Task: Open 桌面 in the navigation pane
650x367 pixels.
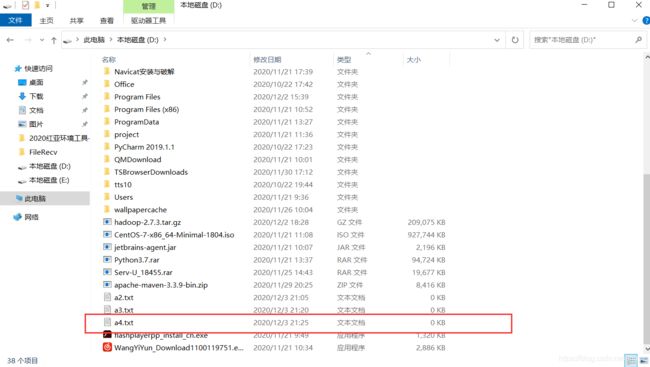Action: 36,83
